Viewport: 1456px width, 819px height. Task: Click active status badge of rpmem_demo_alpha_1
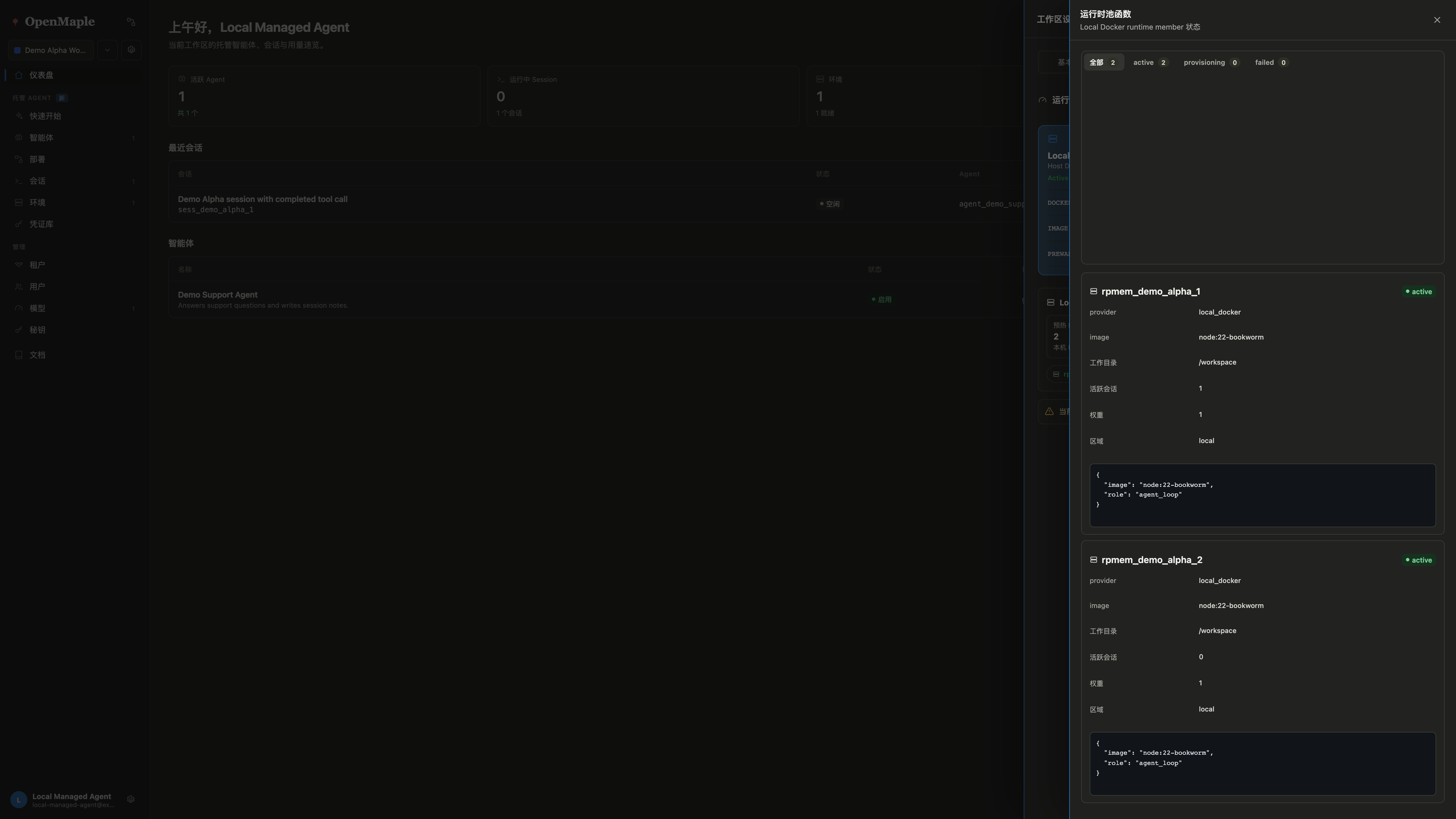pyautogui.click(x=1419, y=292)
